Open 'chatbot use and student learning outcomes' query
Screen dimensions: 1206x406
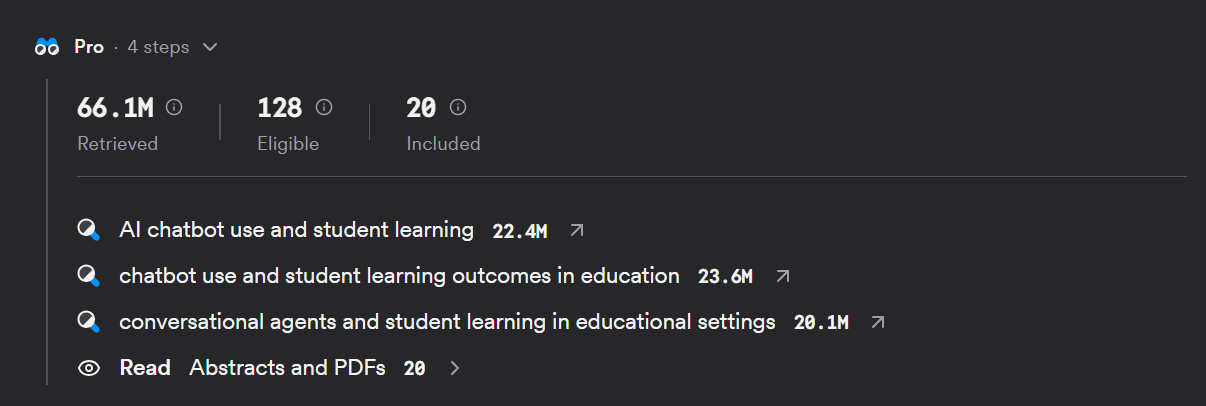coord(399,276)
